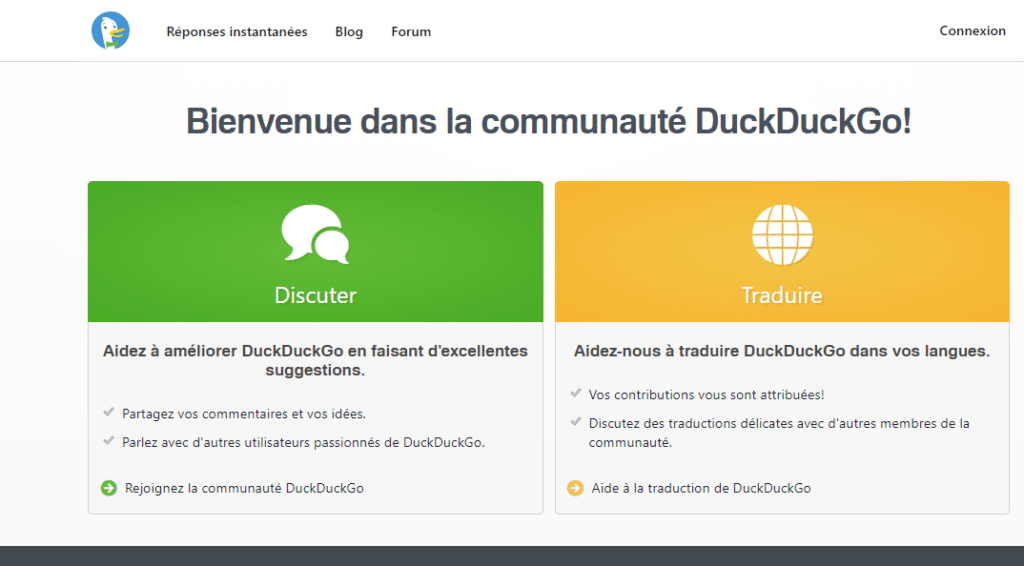Viewport: 1024px width, 566px height.
Task: Click heading Aidez-nous à traduire DuckDuckGo
Action: point(782,351)
